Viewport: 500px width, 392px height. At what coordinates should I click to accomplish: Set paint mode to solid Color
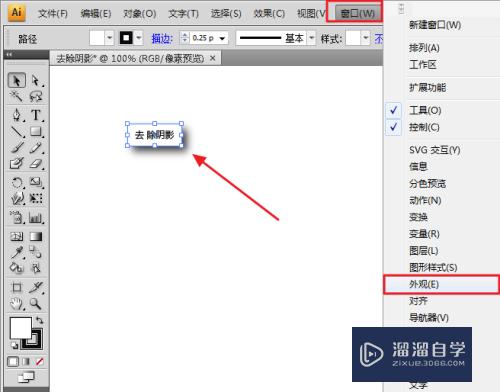(x=13, y=362)
